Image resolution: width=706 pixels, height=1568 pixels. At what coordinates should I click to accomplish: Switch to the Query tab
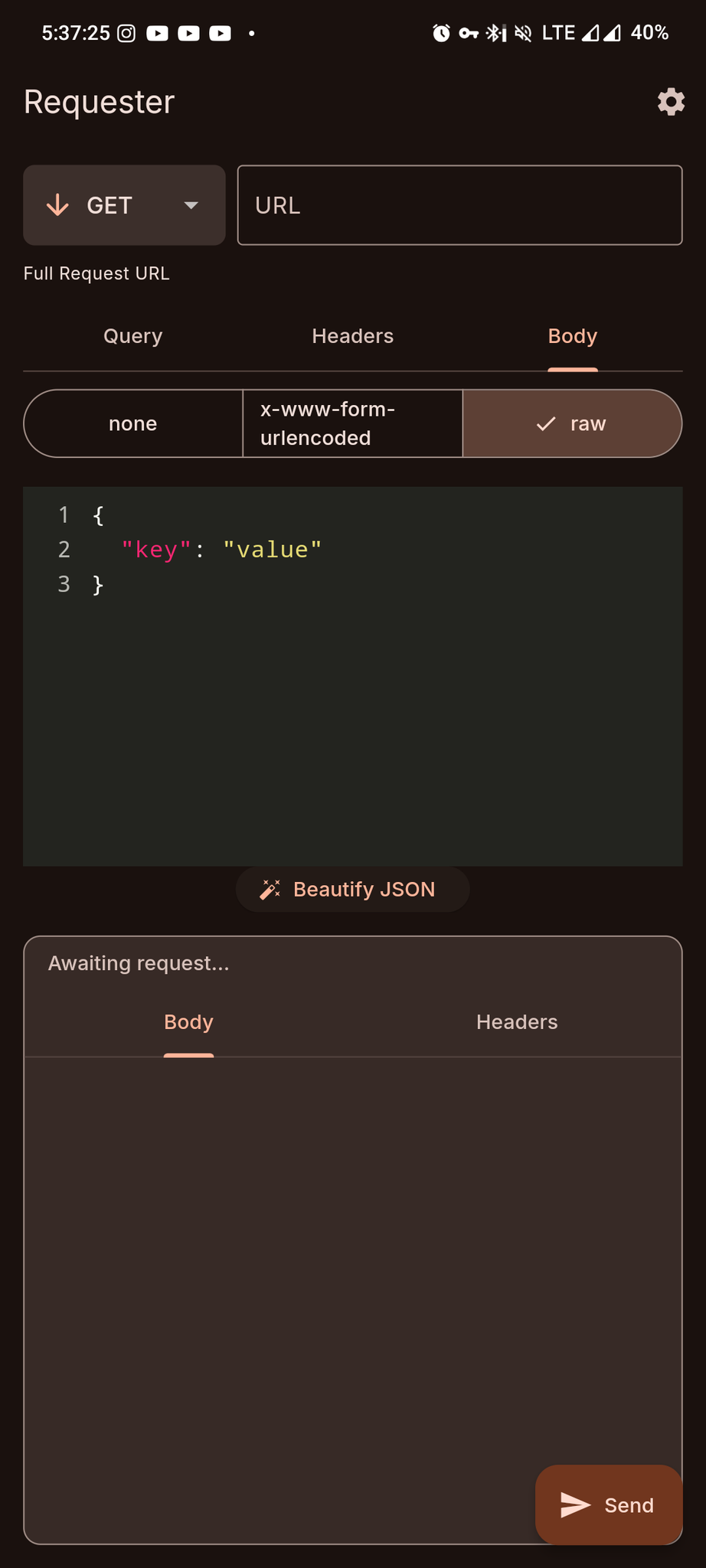click(133, 336)
